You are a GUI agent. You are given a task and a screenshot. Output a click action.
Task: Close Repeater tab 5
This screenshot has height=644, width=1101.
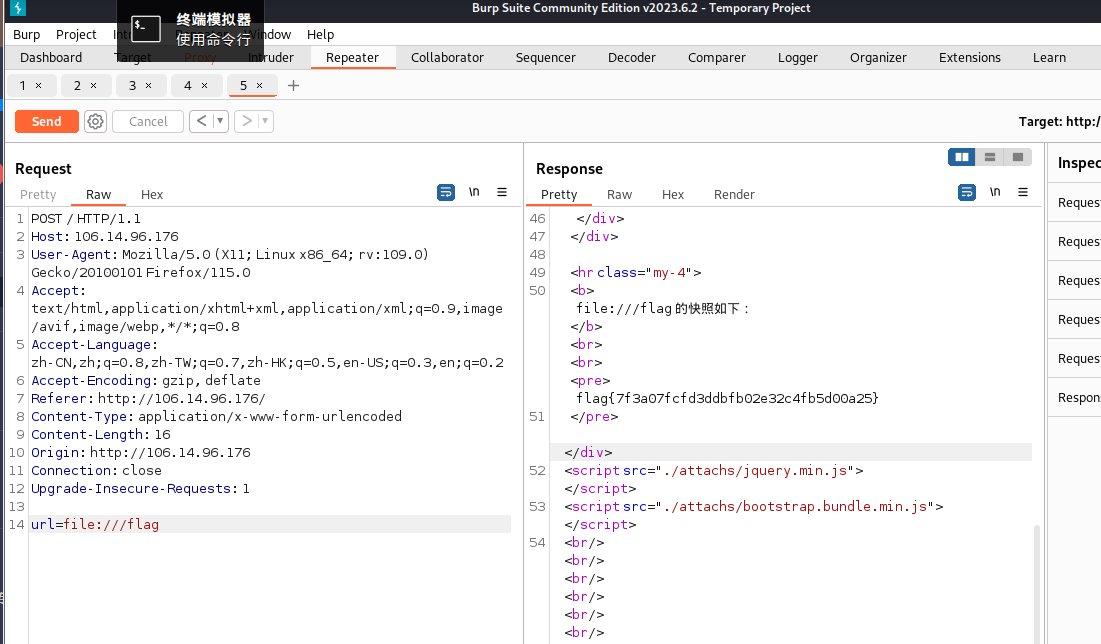pyautogui.click(x=259, y=86)
